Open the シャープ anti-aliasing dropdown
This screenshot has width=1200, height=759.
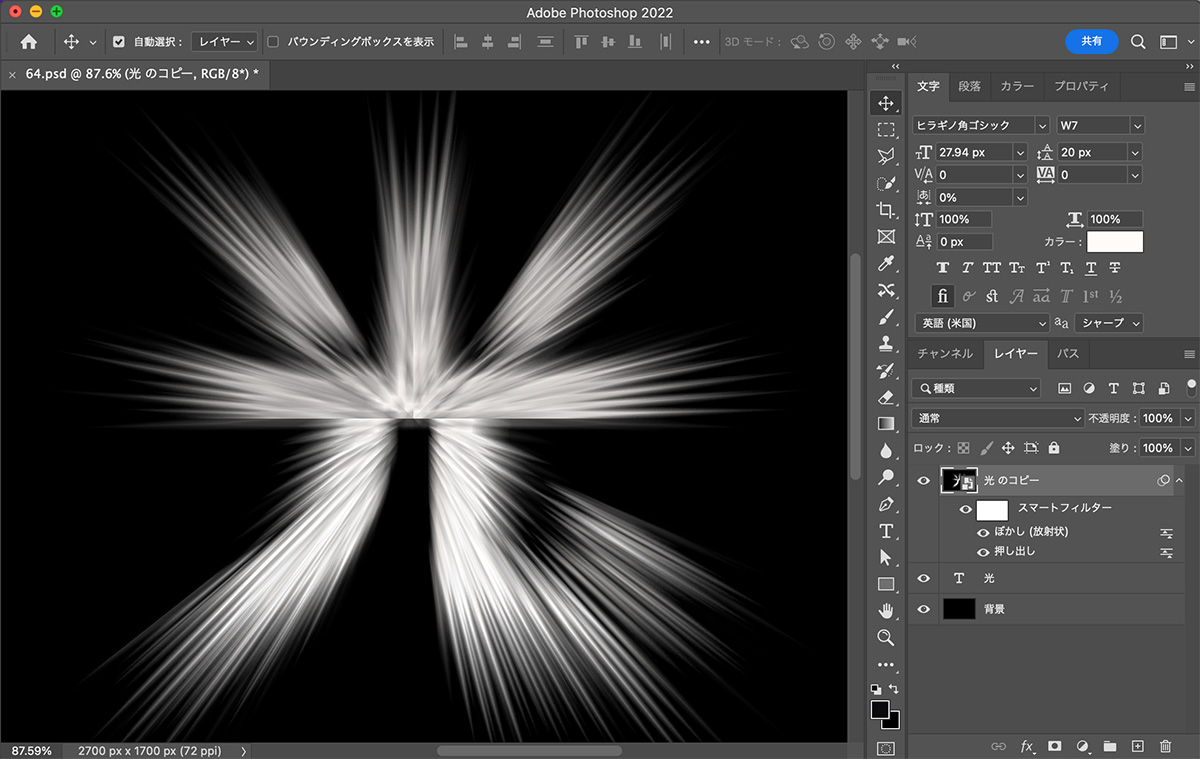[x=1108, y=323]
